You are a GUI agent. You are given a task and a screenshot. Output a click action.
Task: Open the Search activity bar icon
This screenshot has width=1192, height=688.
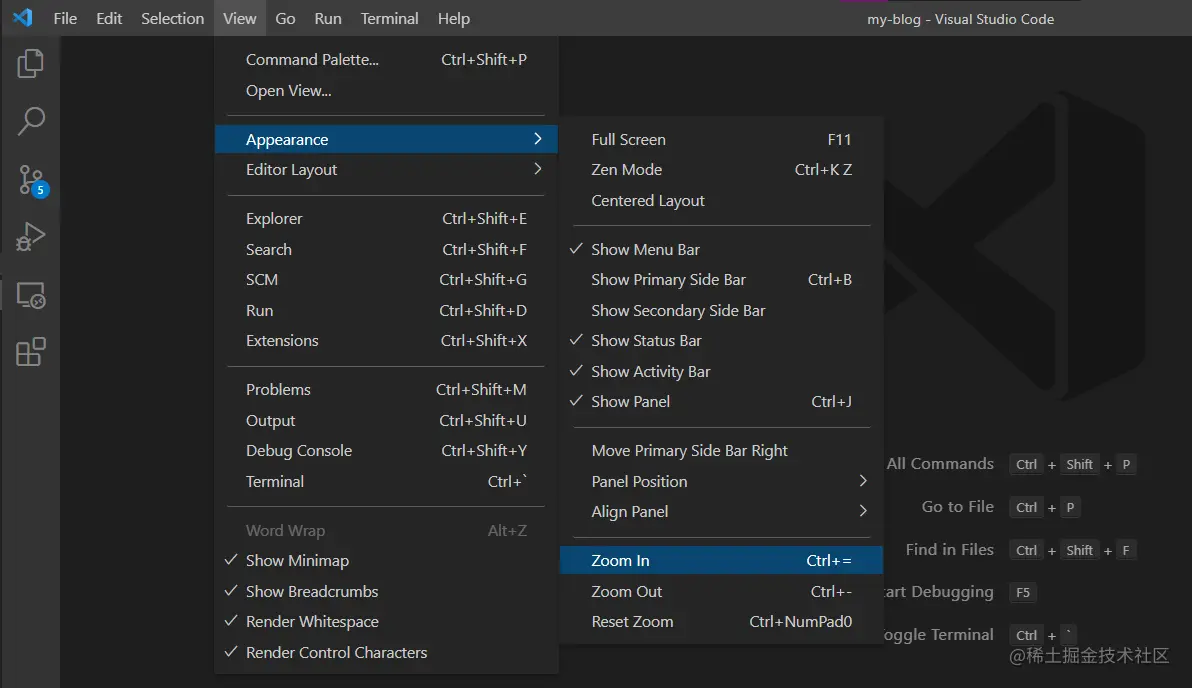[x=30, y=121]
